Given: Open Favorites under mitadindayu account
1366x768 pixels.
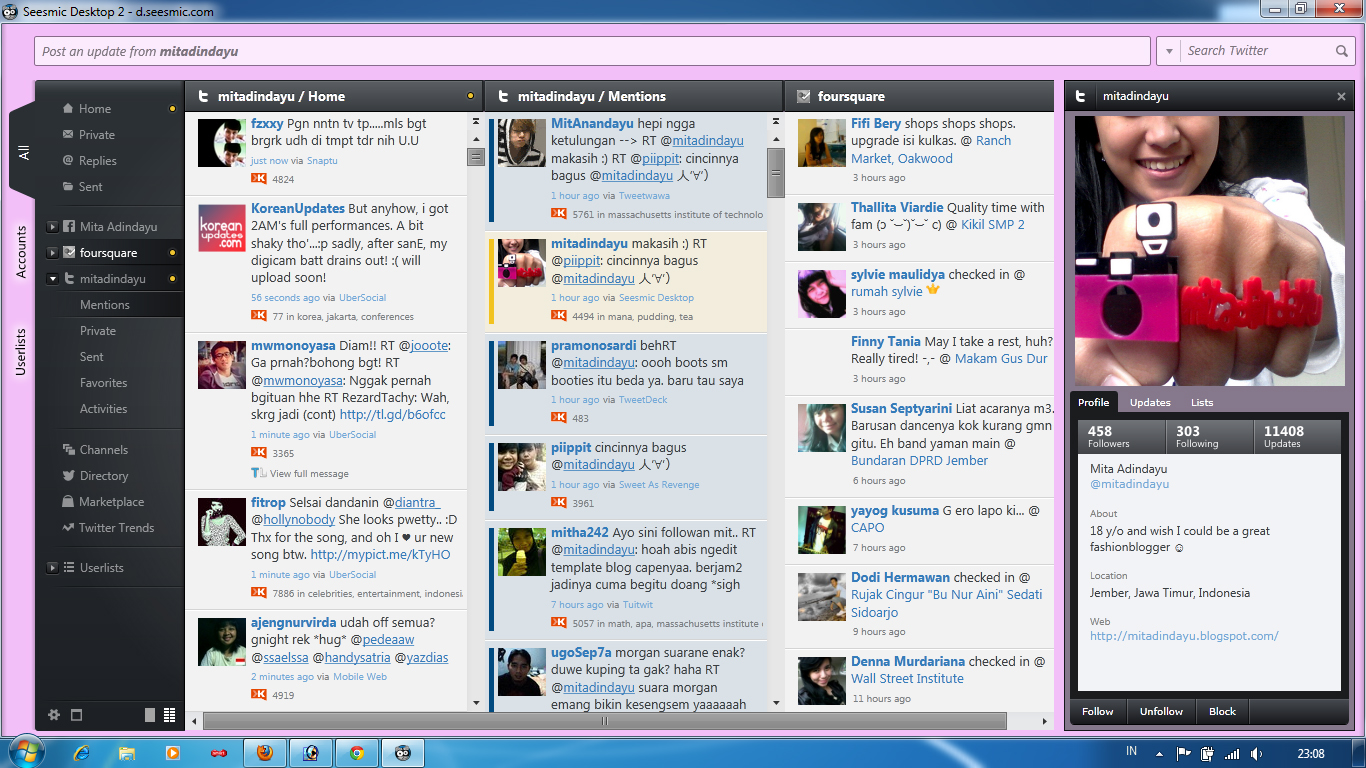Looking at the screenshot, I should (104, 383).
